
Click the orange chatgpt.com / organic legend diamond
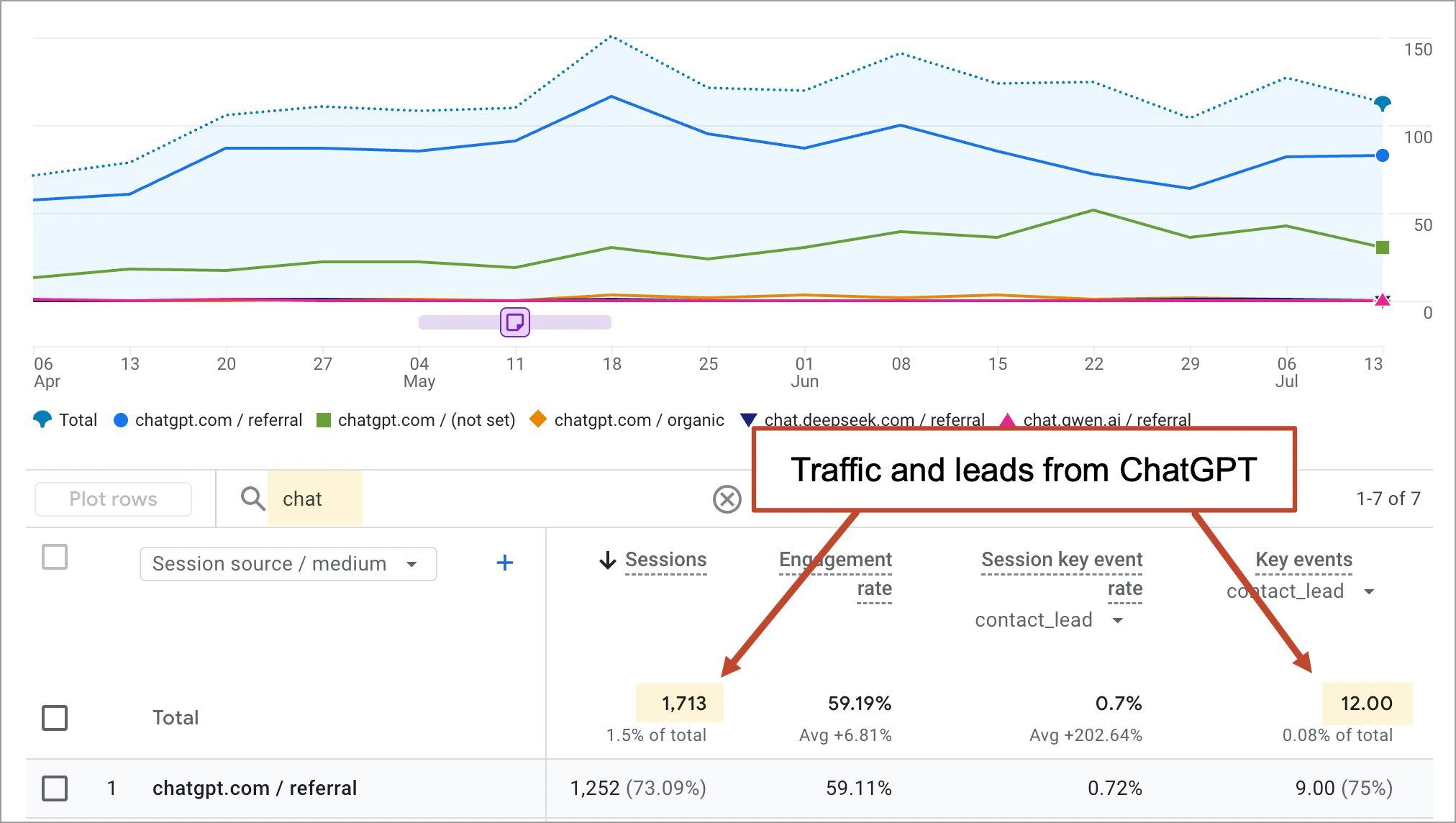[x=537, y=419]
